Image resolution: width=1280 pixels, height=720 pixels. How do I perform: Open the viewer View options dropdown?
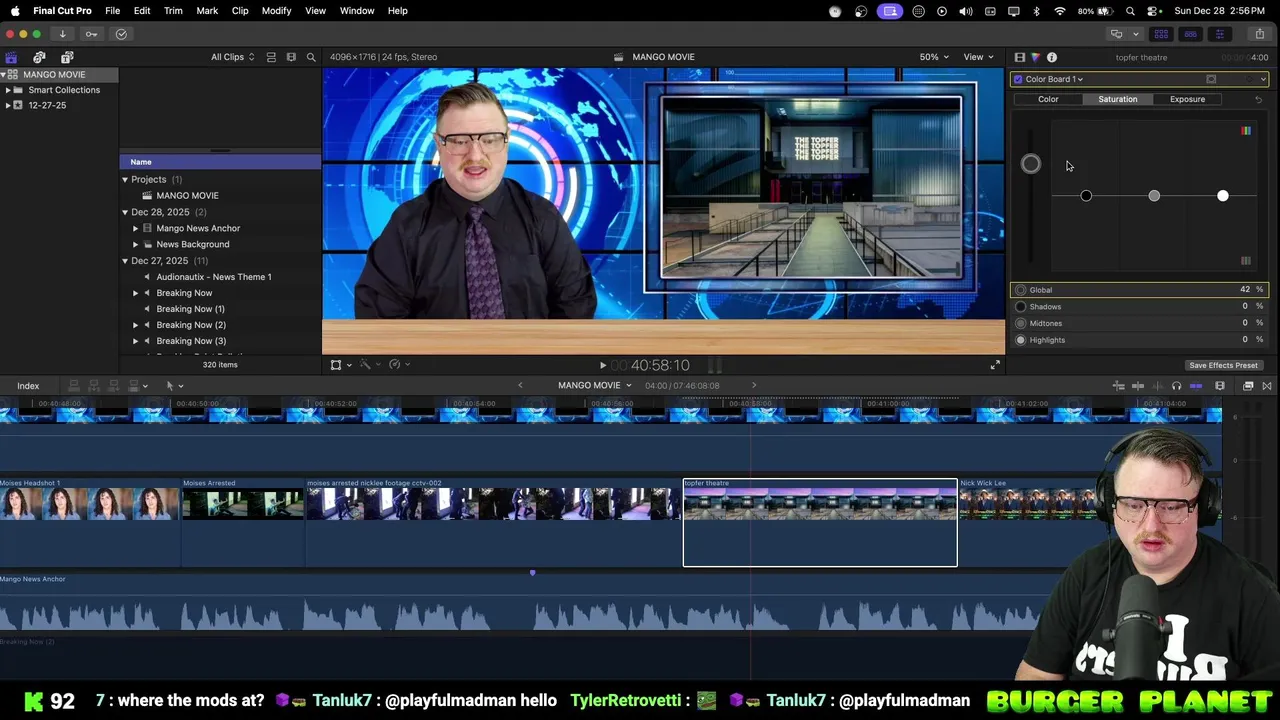click(x=978, y=57)
